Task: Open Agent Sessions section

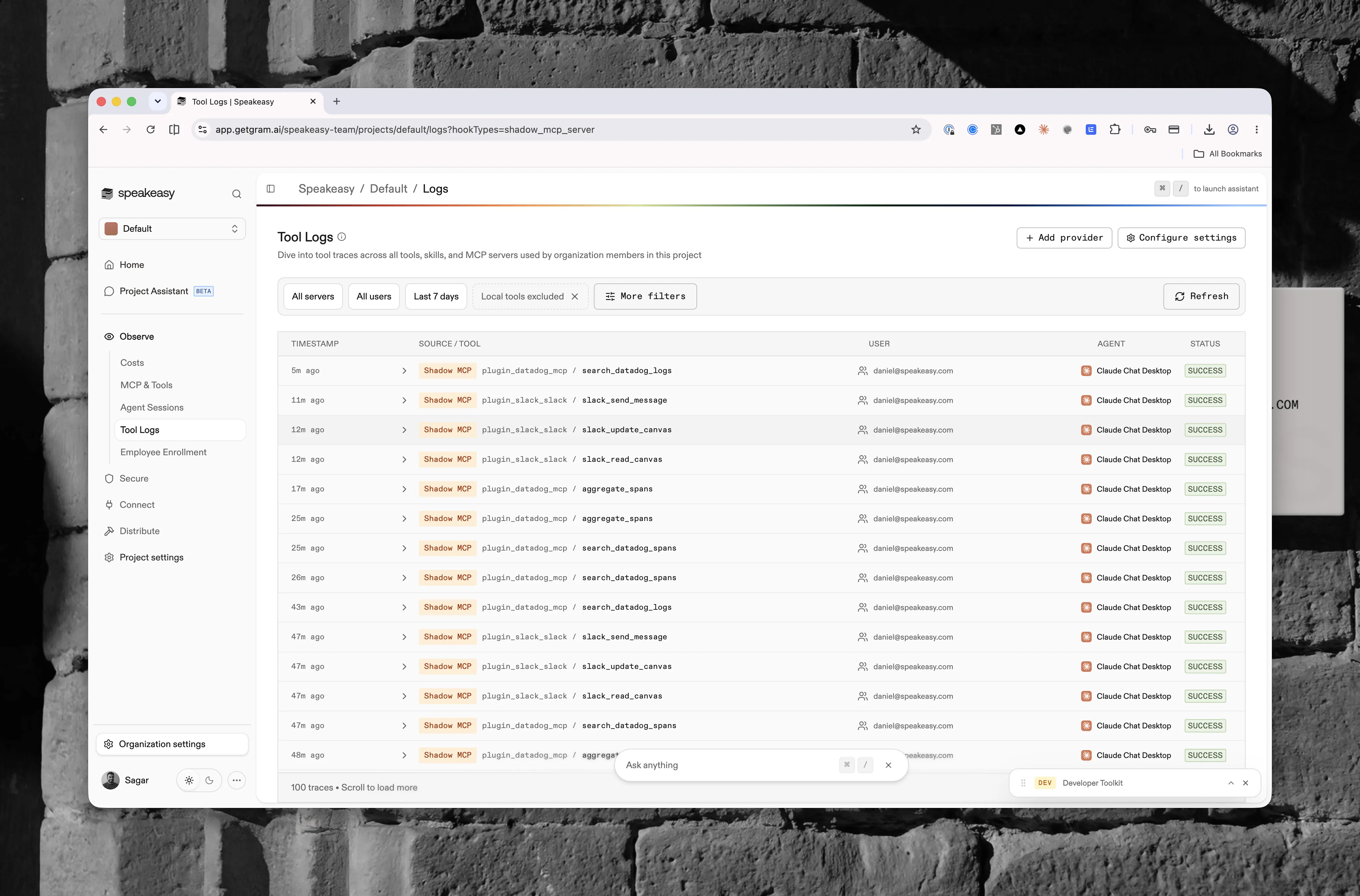Action: (152, 408)
